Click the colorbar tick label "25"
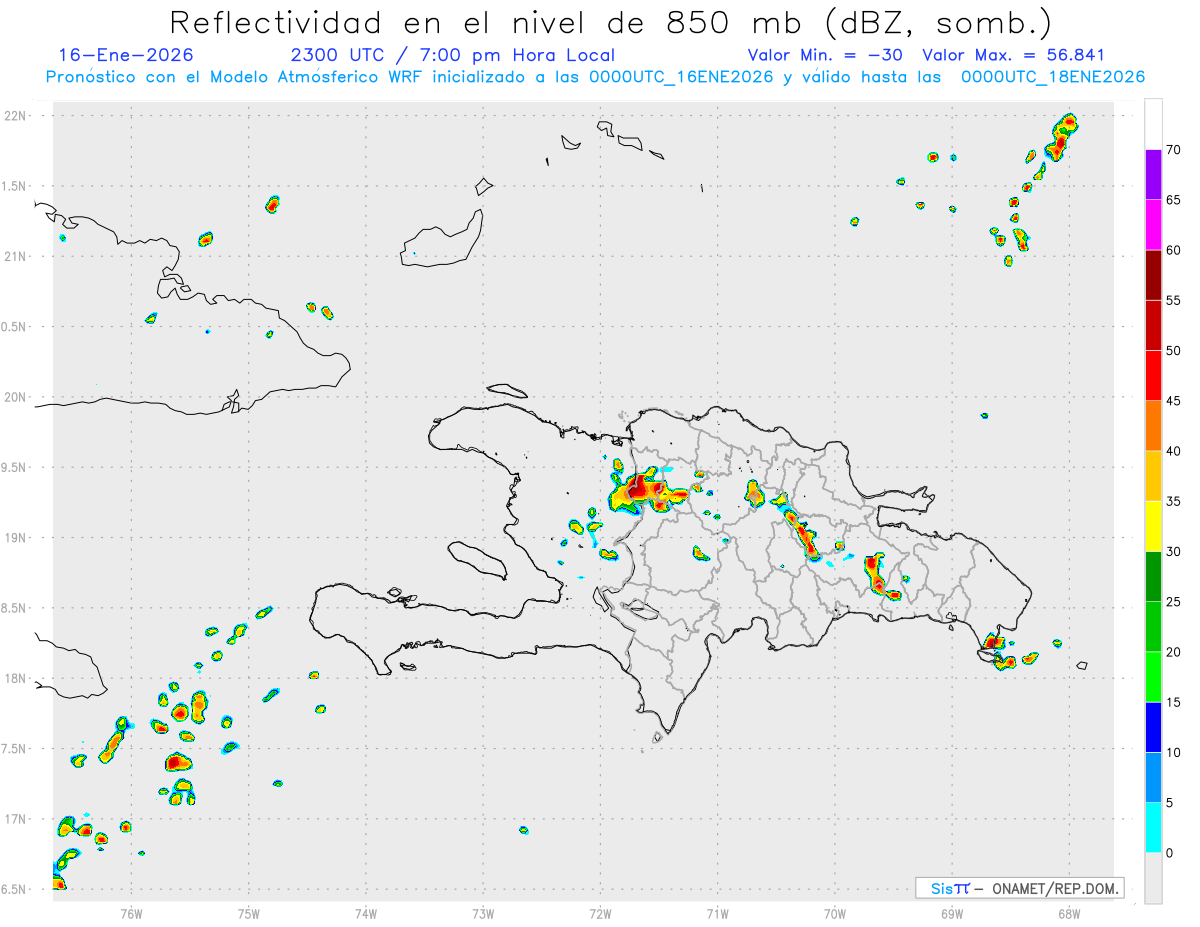1200x927 pixels. click(1173, 602)
